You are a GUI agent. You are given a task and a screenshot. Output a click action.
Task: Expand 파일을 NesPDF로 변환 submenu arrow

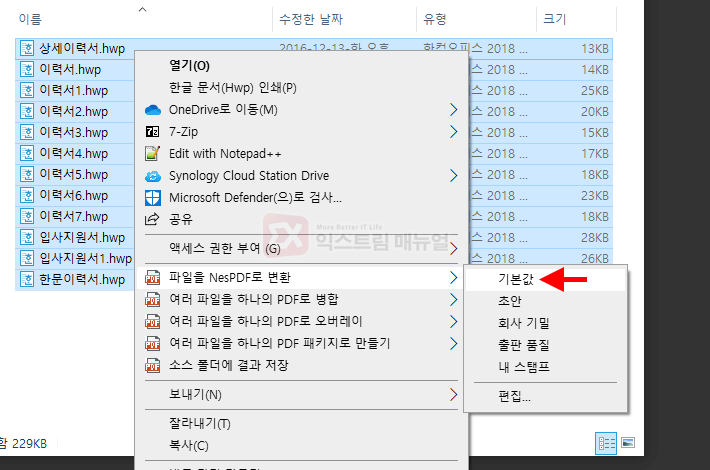(453, 278)
